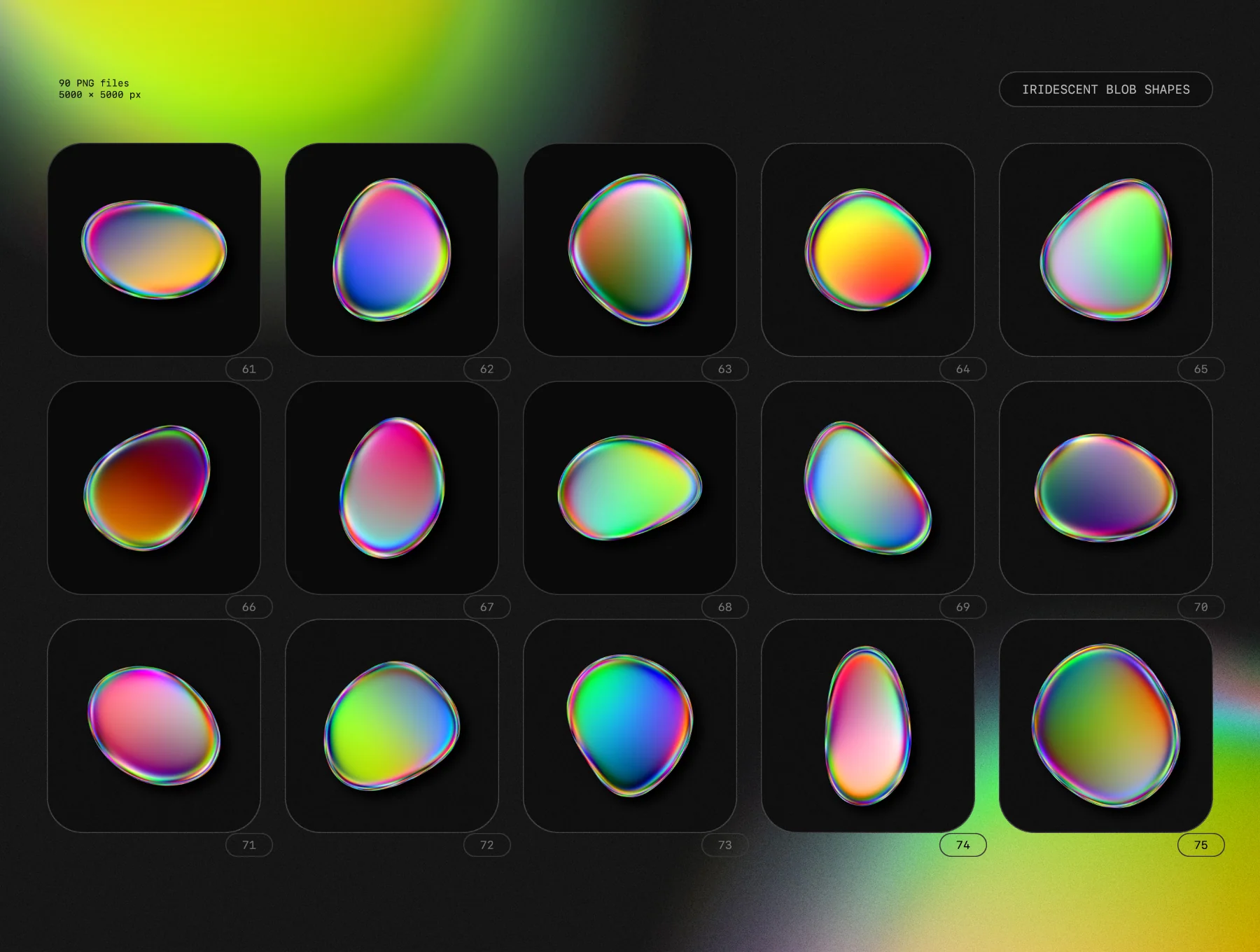
Task: Select blob thumbnail 62
Action: click(392, 250)
